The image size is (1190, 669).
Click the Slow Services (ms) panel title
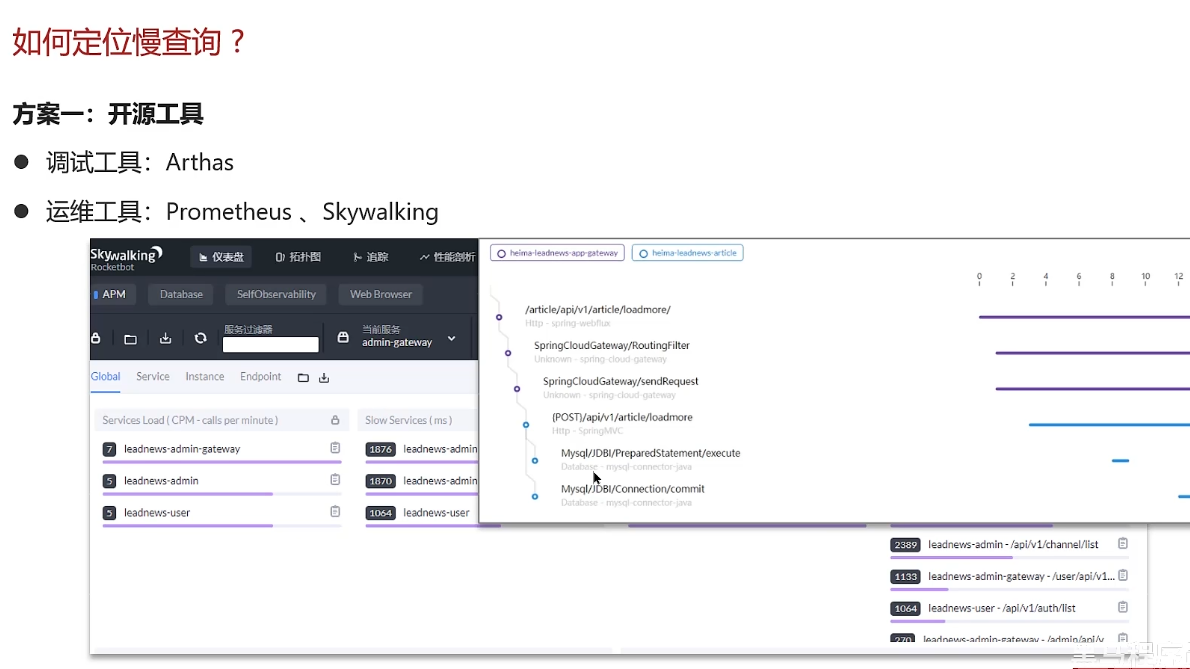coord(408,420)
